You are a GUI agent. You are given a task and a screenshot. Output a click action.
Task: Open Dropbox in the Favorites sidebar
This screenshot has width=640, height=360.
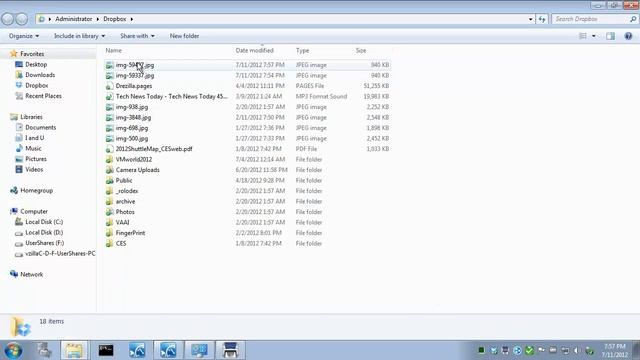pyautogui.click(x=37, y=85)
